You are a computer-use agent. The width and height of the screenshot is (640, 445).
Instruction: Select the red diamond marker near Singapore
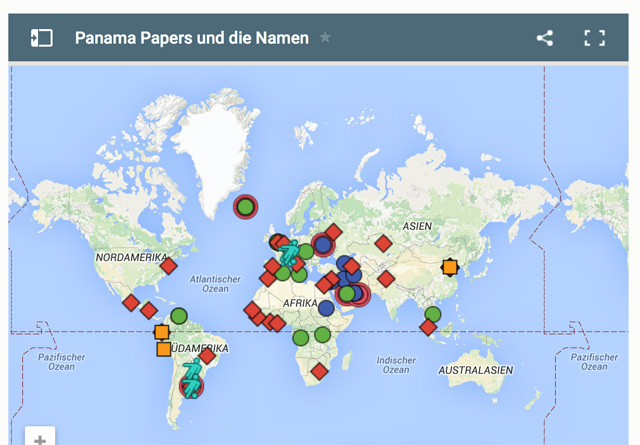point(428,327)
